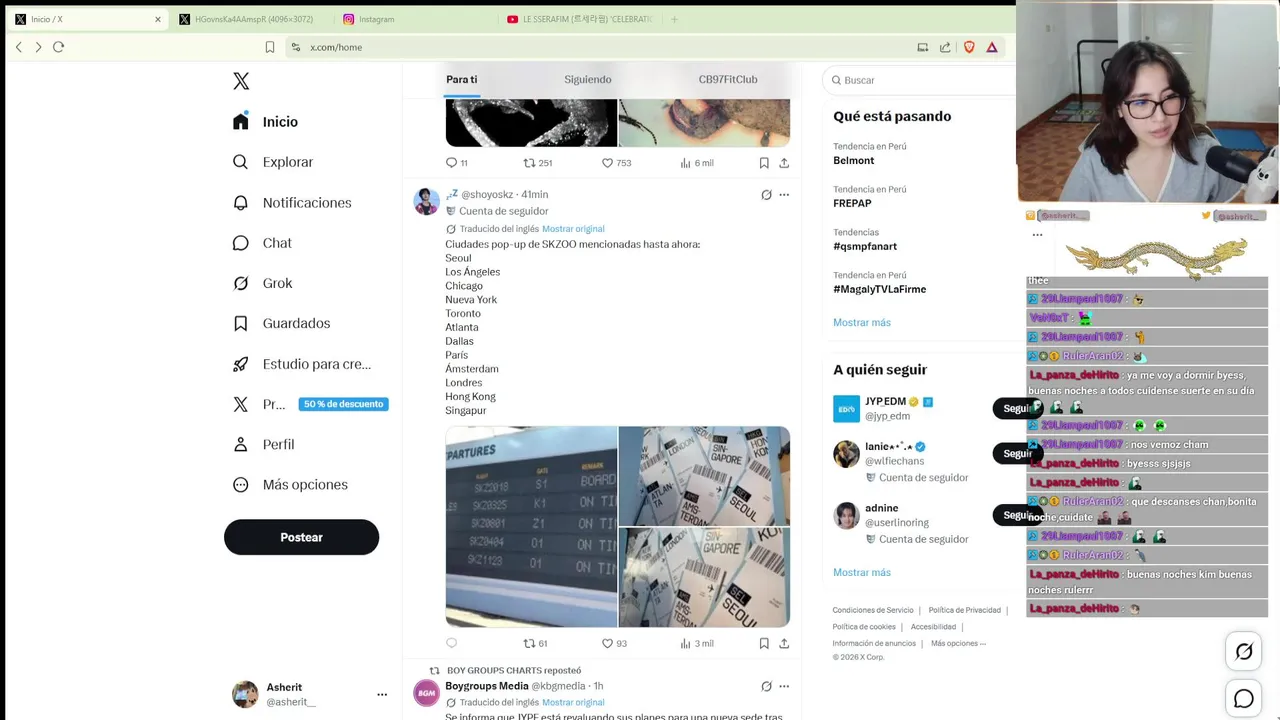Focus the Buscar search field
This screenshot has height=720, width=1280.
920,80
